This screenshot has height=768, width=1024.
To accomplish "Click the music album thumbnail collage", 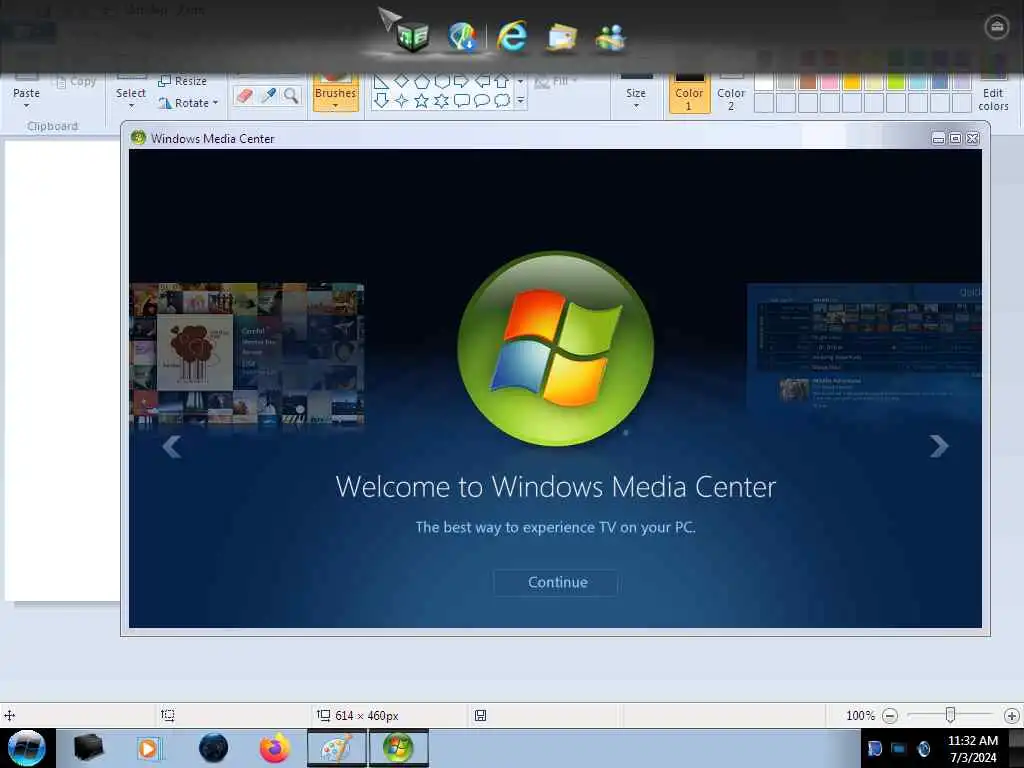I will point(247,354).
